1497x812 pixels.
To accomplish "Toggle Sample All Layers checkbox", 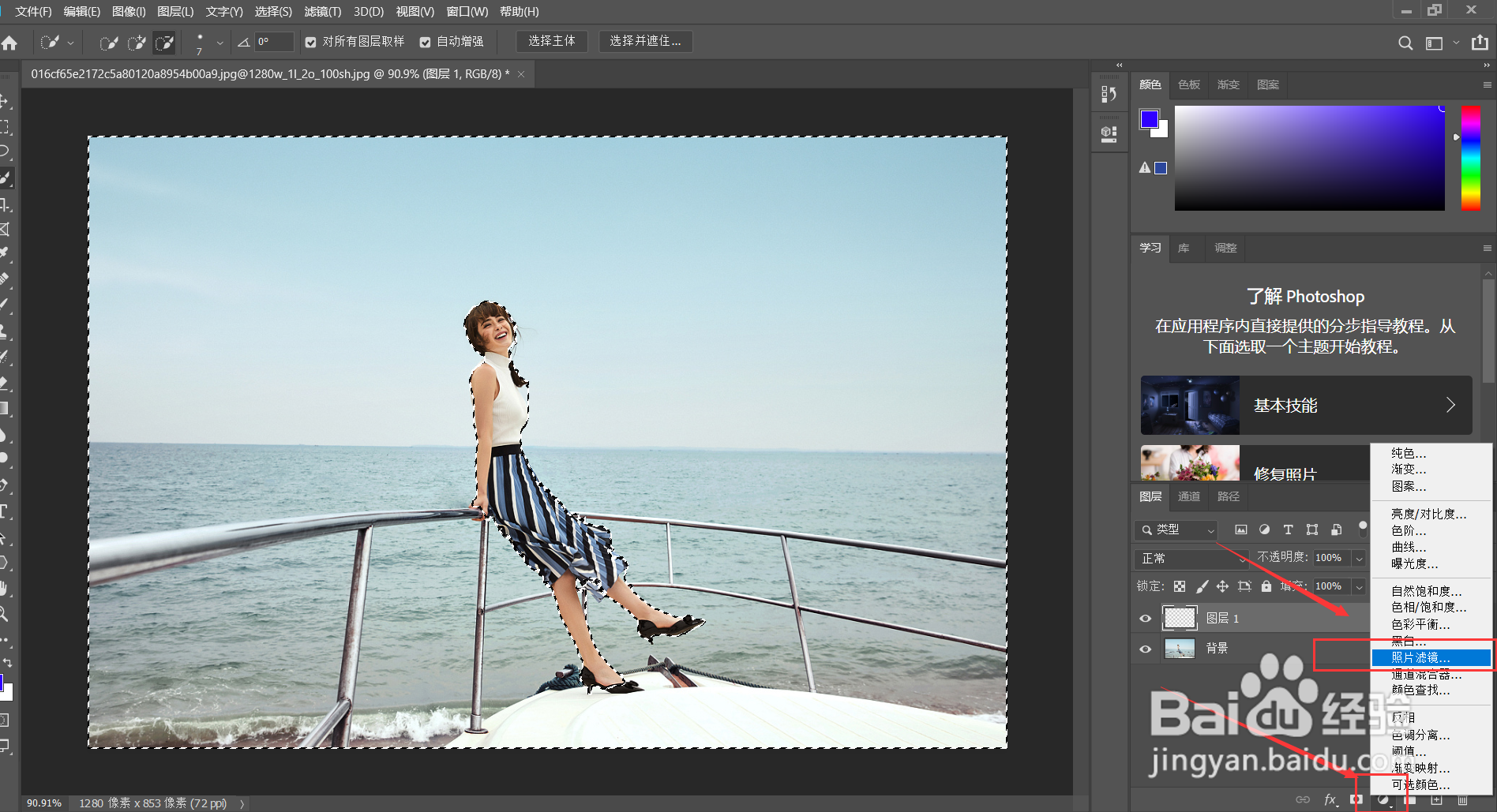I will tap(311, 43).
